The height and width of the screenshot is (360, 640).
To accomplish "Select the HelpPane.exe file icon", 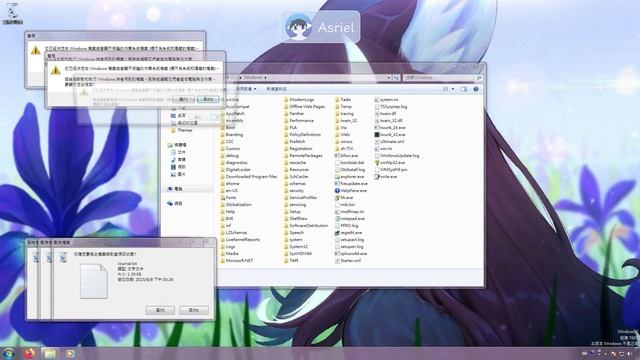I will pyautogui.click(x=337, y=191).
